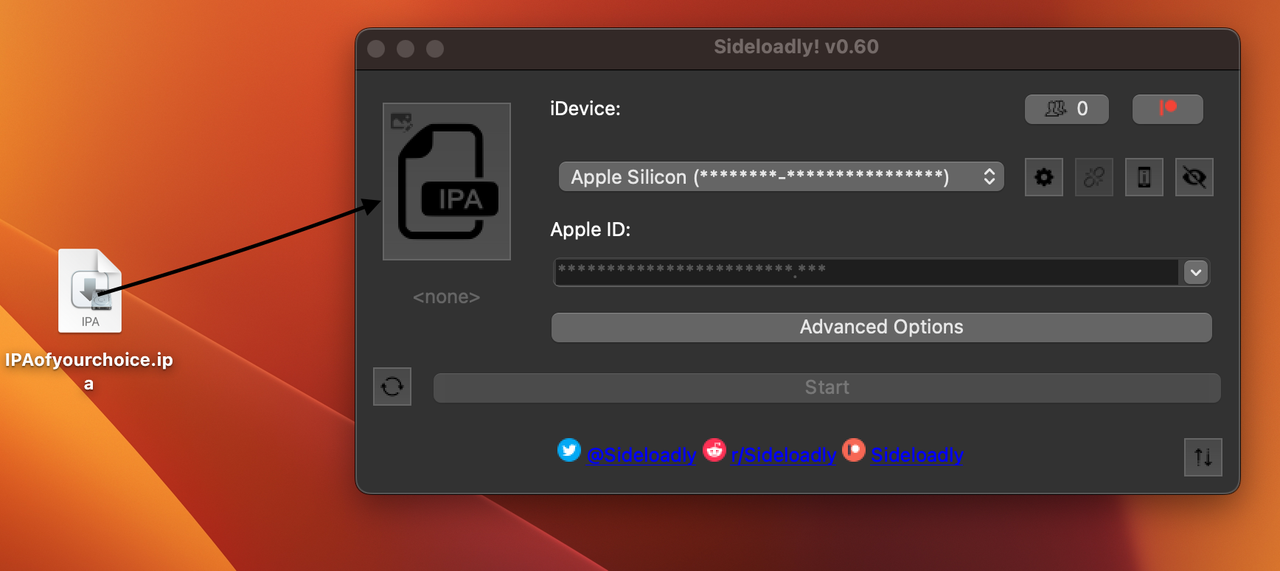Click the IPA file drop area
Image resolution: width=1280 pixels, height=571 pixels.
pyautogui.click(x=447, y=181)
